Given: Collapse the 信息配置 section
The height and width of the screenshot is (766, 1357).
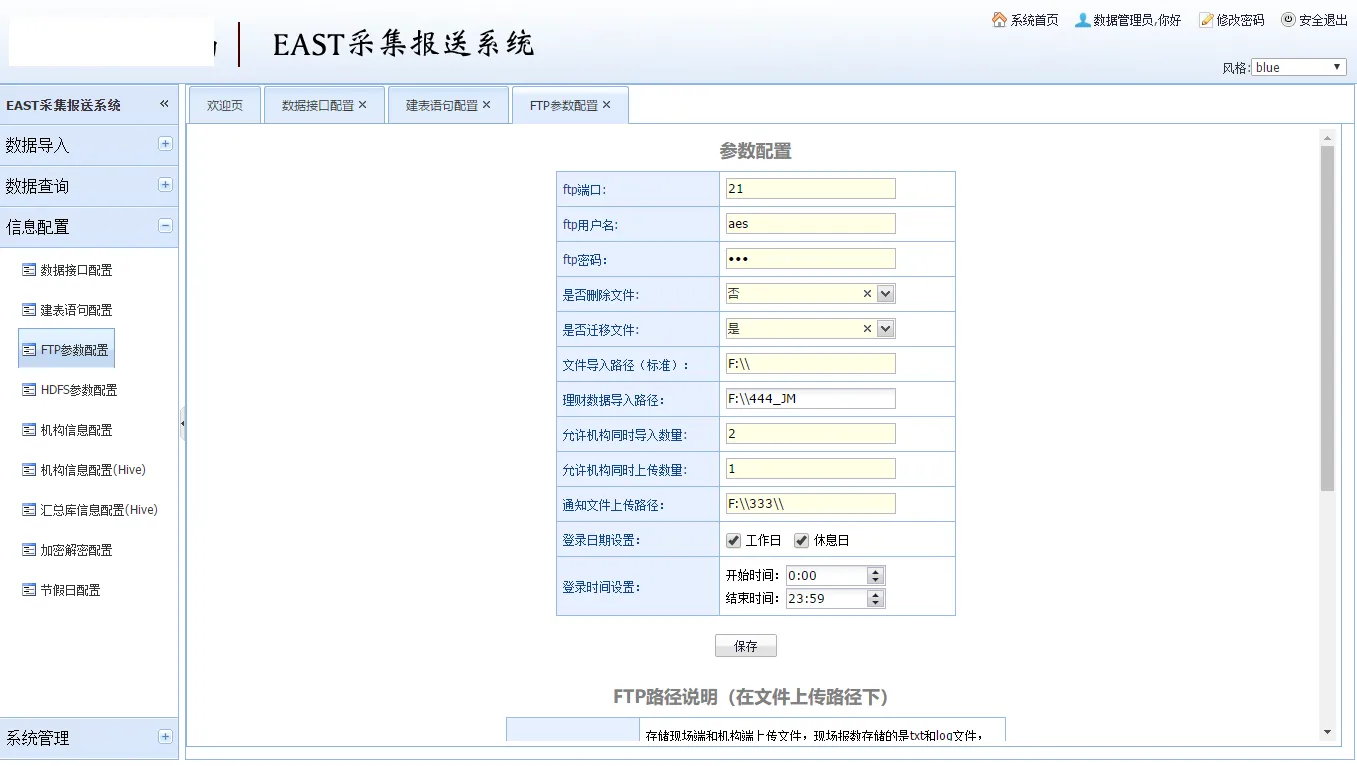Looking at the screenshot, I should pyautogui.click(x=165, y=226).
